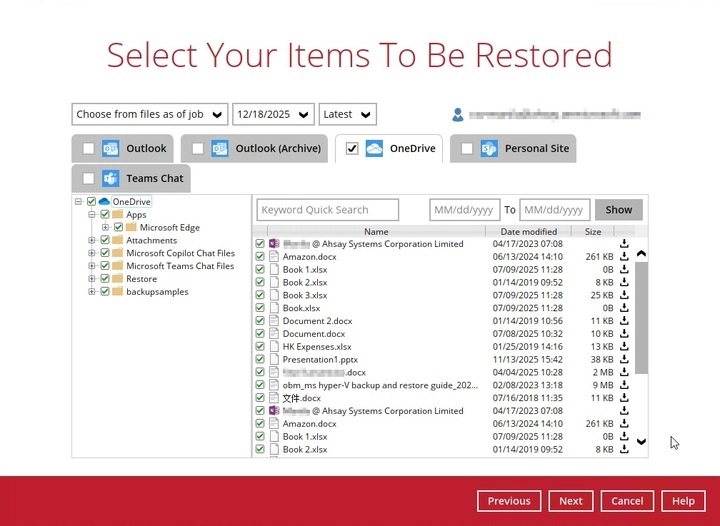The image size is (720, 526).
Task: Focus the Keyword Quick Search field
Action: point(327,210)
